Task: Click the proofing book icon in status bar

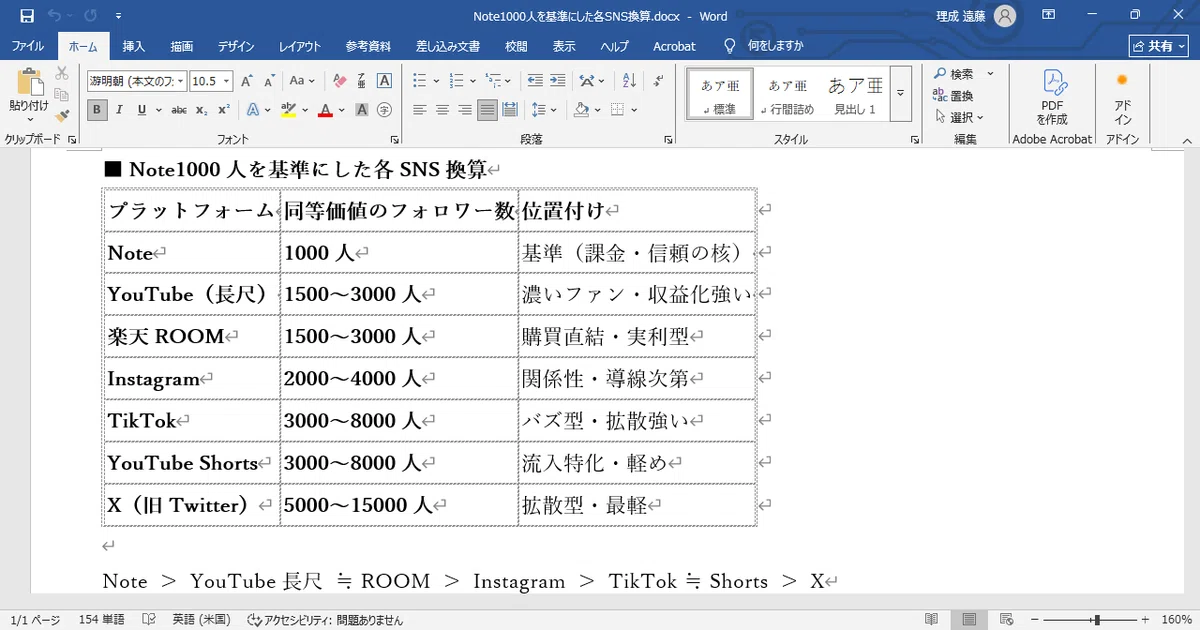Action: click(149, 620)
